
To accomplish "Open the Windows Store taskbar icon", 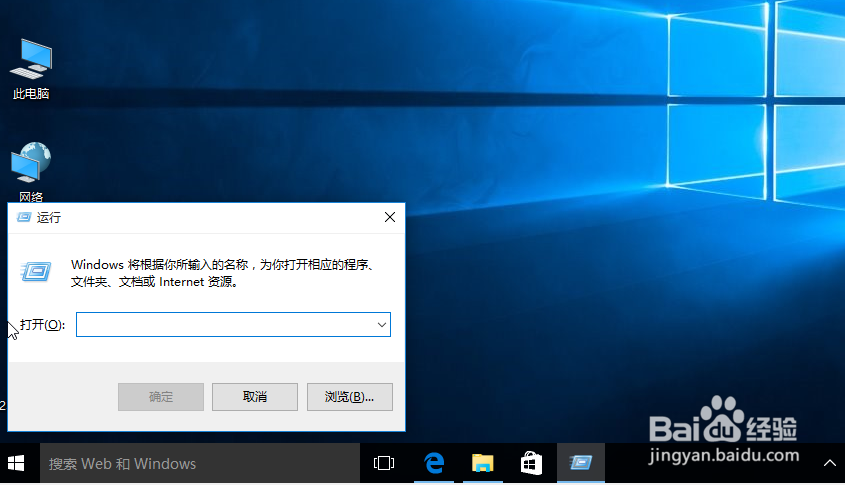I will pyautogui.click(x=531, y=463).
